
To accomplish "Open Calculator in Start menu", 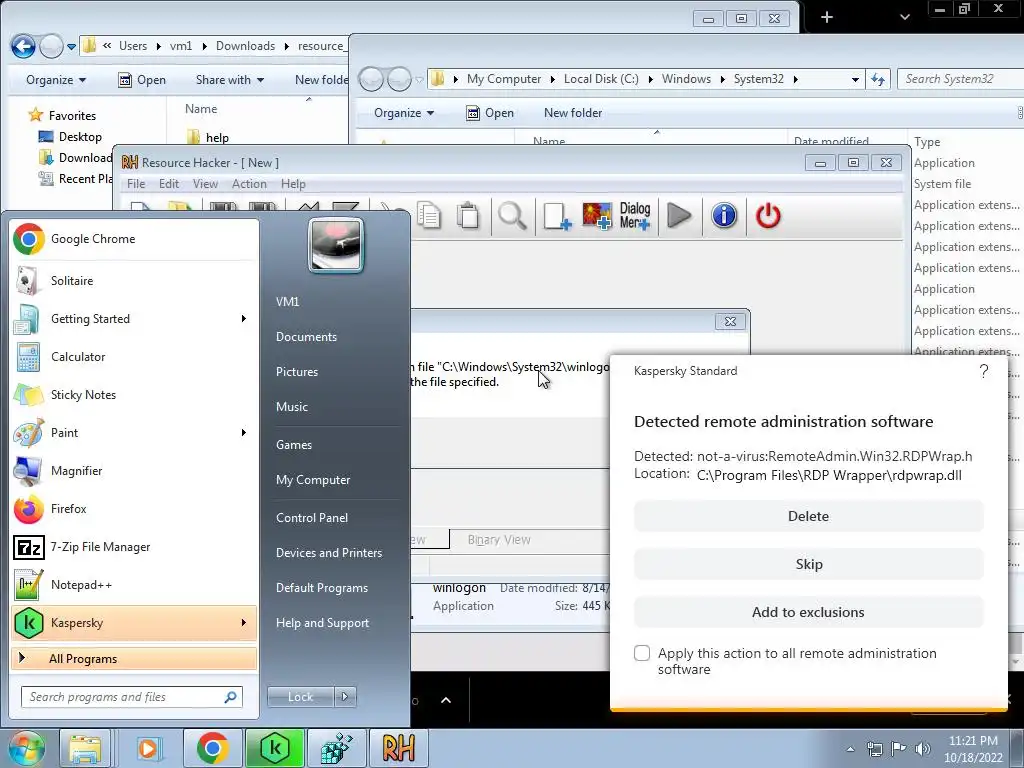I will [x=134, y=357].
